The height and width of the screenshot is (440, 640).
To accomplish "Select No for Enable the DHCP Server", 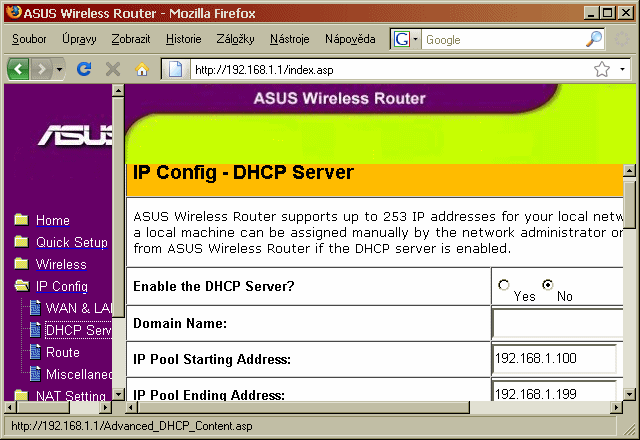I will 547,284.
